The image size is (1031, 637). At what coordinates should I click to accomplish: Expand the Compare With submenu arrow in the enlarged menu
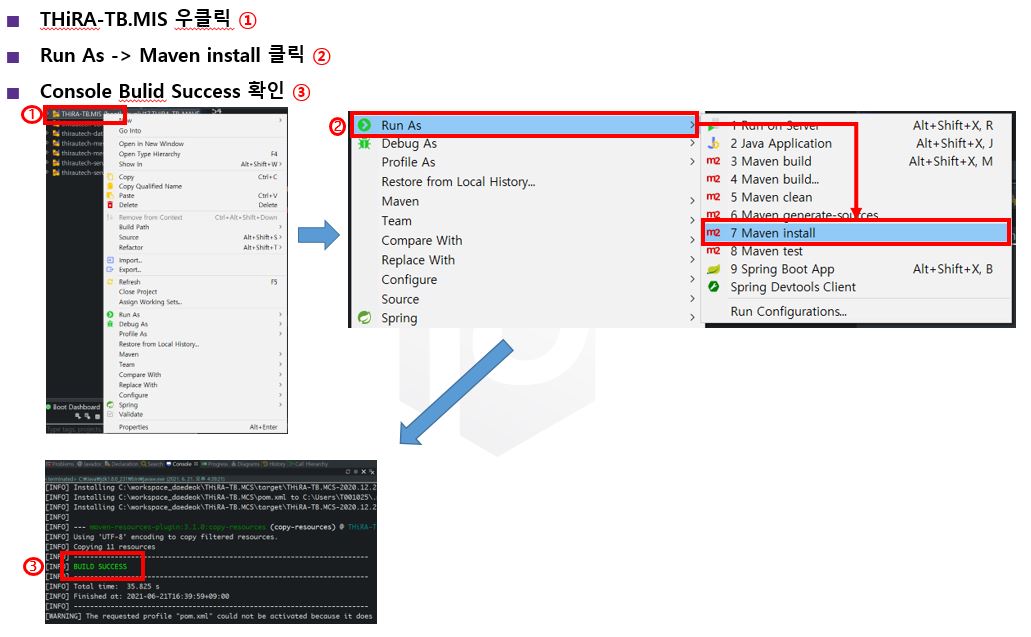point(691,241)
